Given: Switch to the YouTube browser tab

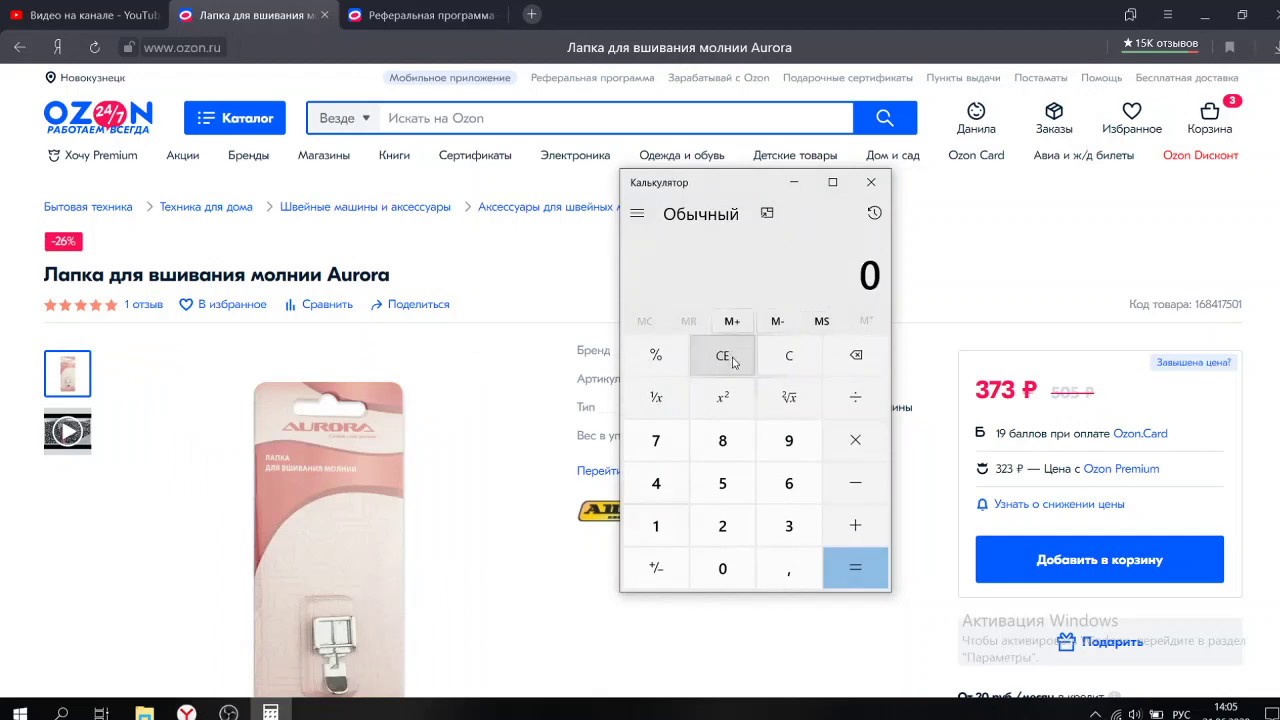Looking at the screenshot, I should 85,15.
